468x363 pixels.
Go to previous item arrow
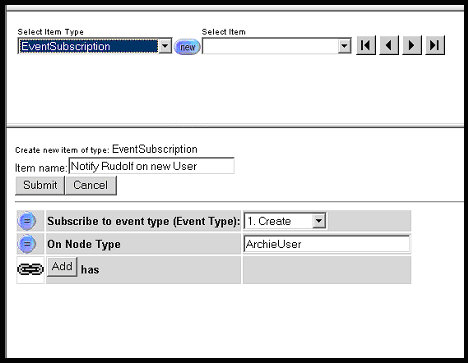click(389, 45)
